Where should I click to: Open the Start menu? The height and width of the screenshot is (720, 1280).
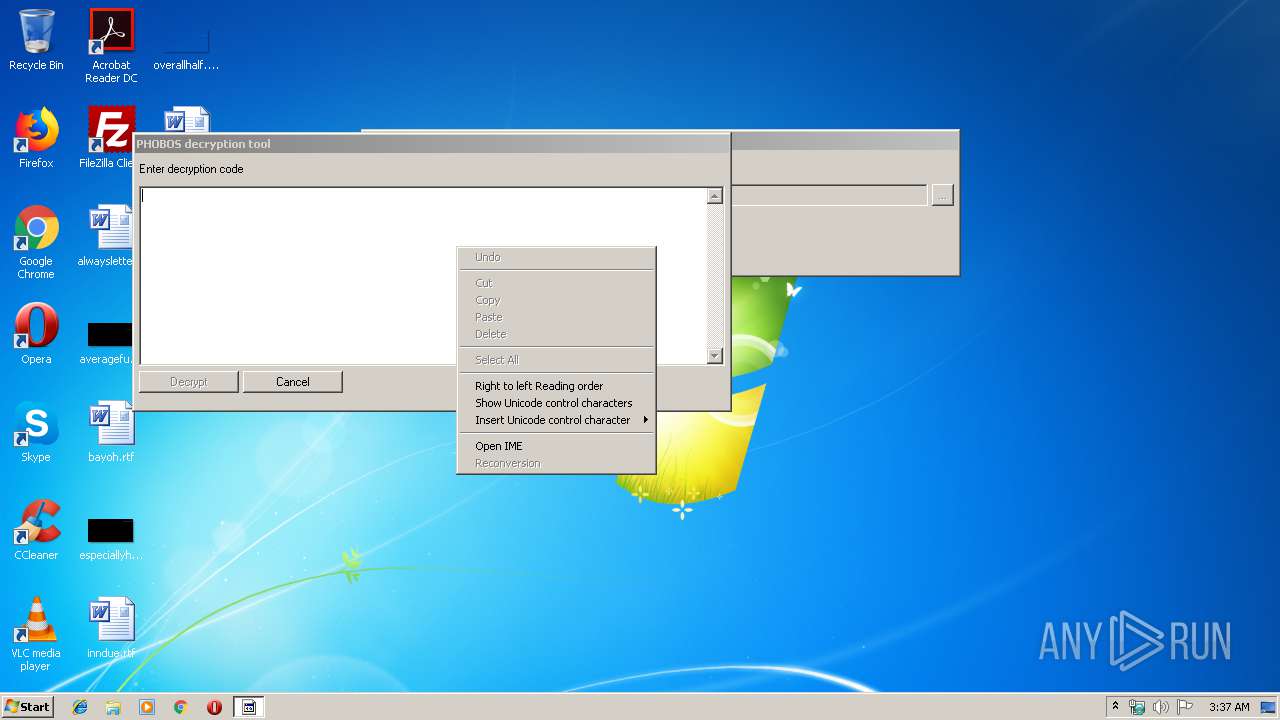[x=28, y=707]
